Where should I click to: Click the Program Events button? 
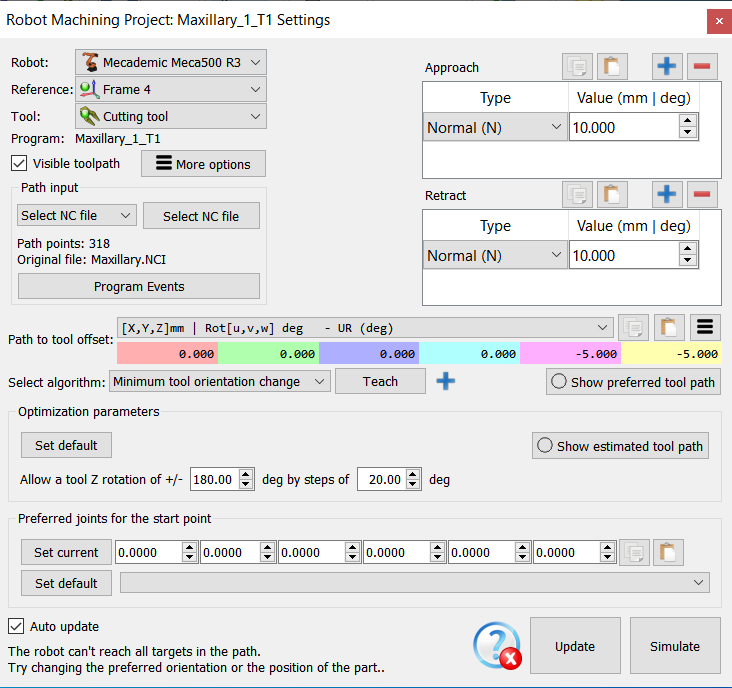click(x=139, y=286)
